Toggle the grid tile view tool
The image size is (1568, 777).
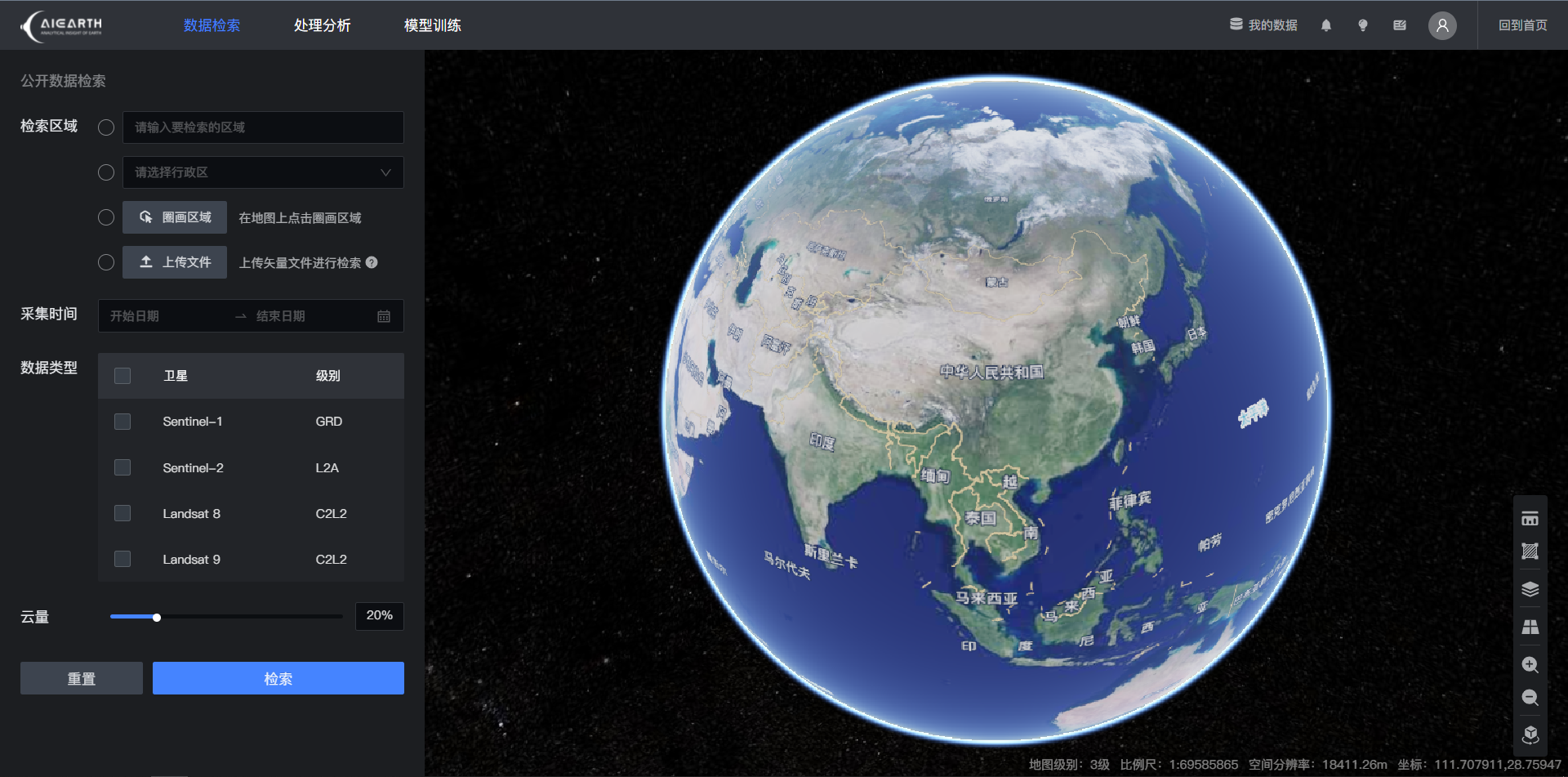[1530, 627]
